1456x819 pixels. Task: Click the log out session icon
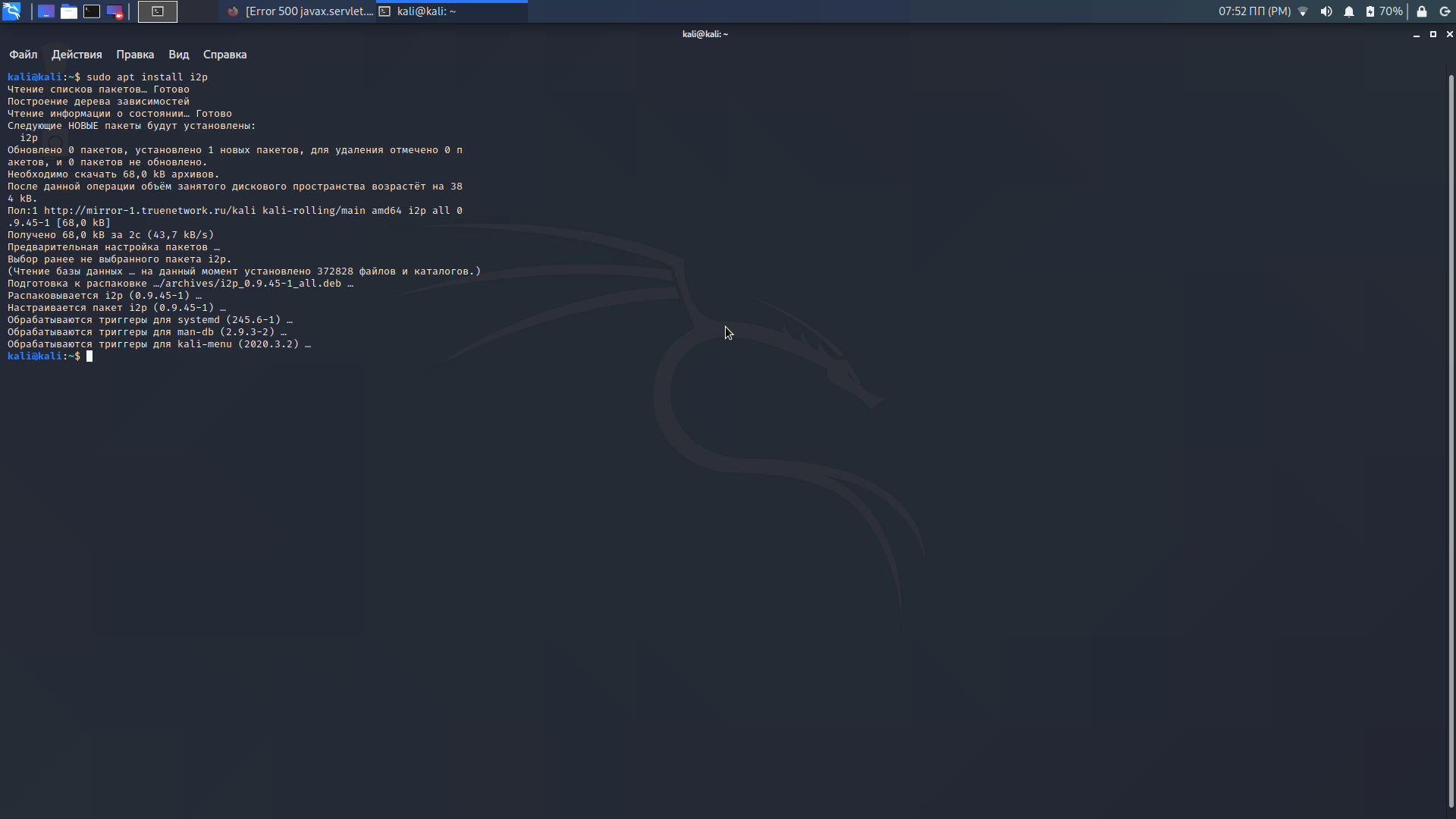[1445, 11]
